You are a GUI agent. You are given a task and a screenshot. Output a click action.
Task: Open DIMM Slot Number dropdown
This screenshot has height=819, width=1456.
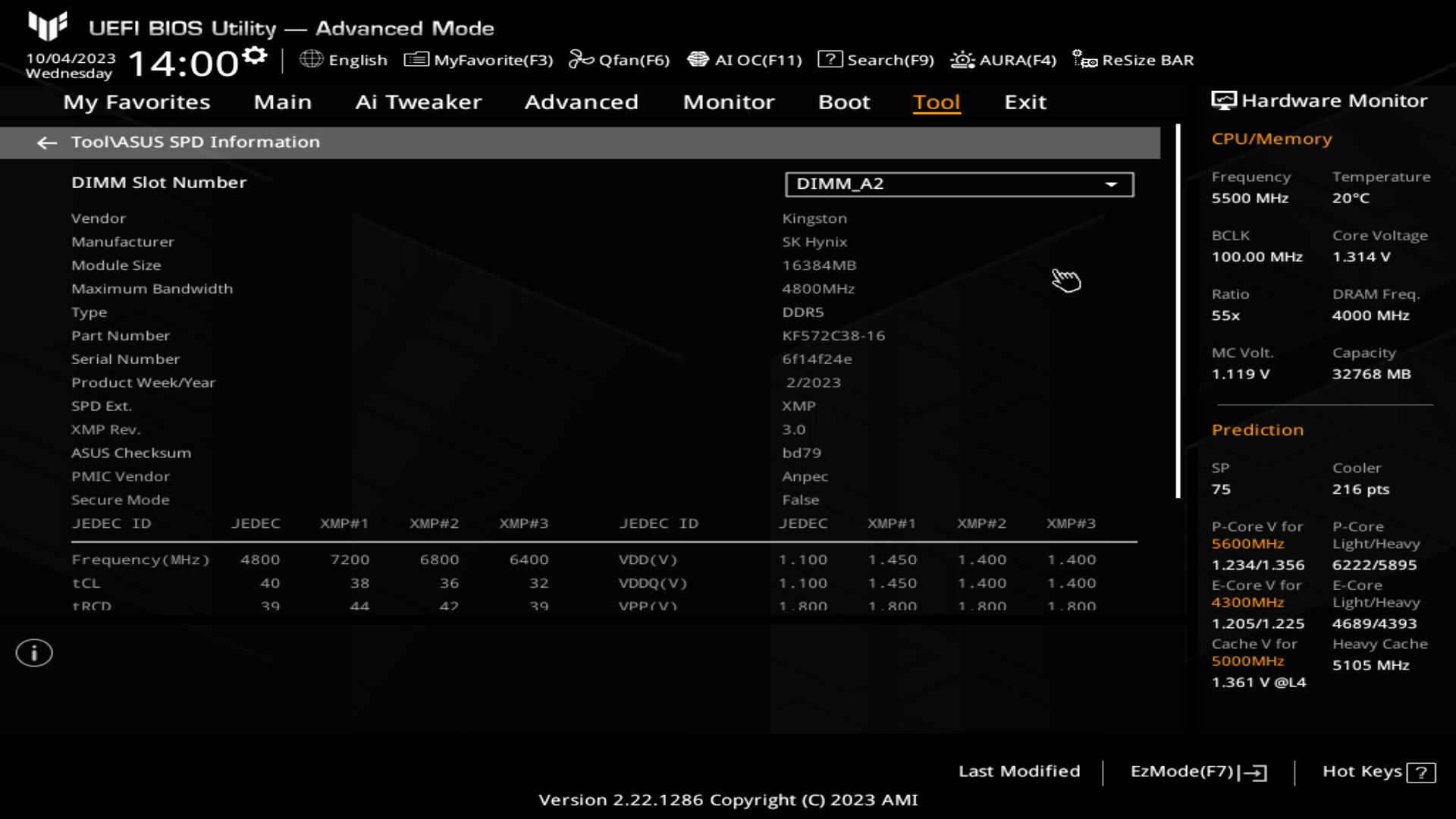tap(959, 184)
